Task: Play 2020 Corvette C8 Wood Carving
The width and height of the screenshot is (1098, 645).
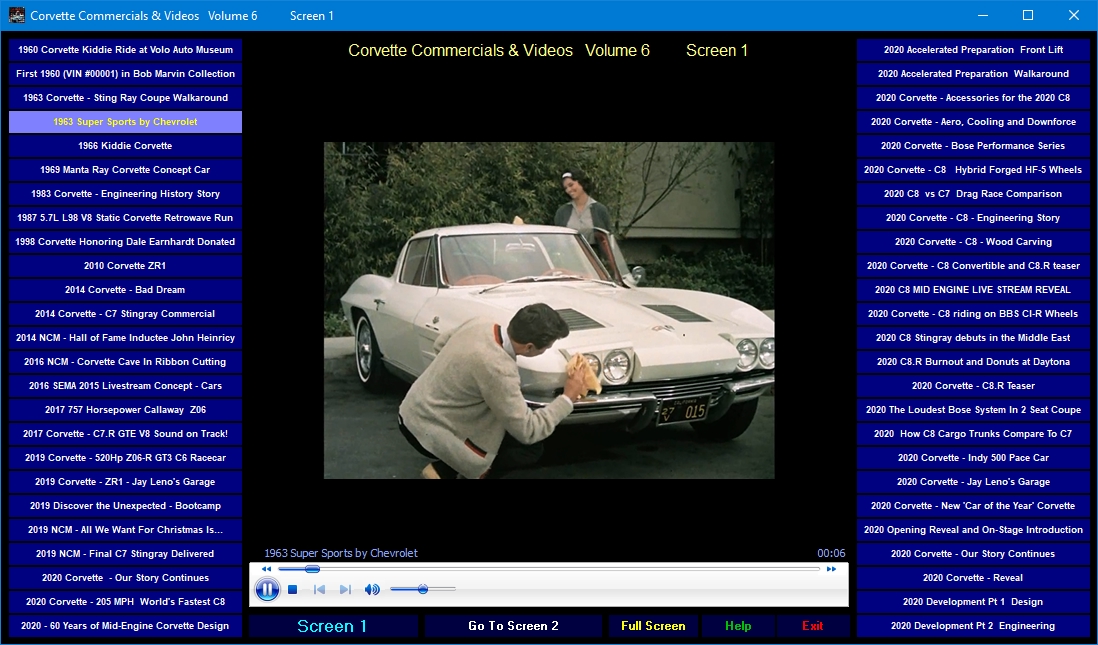Action: click(x=973, y=242)
